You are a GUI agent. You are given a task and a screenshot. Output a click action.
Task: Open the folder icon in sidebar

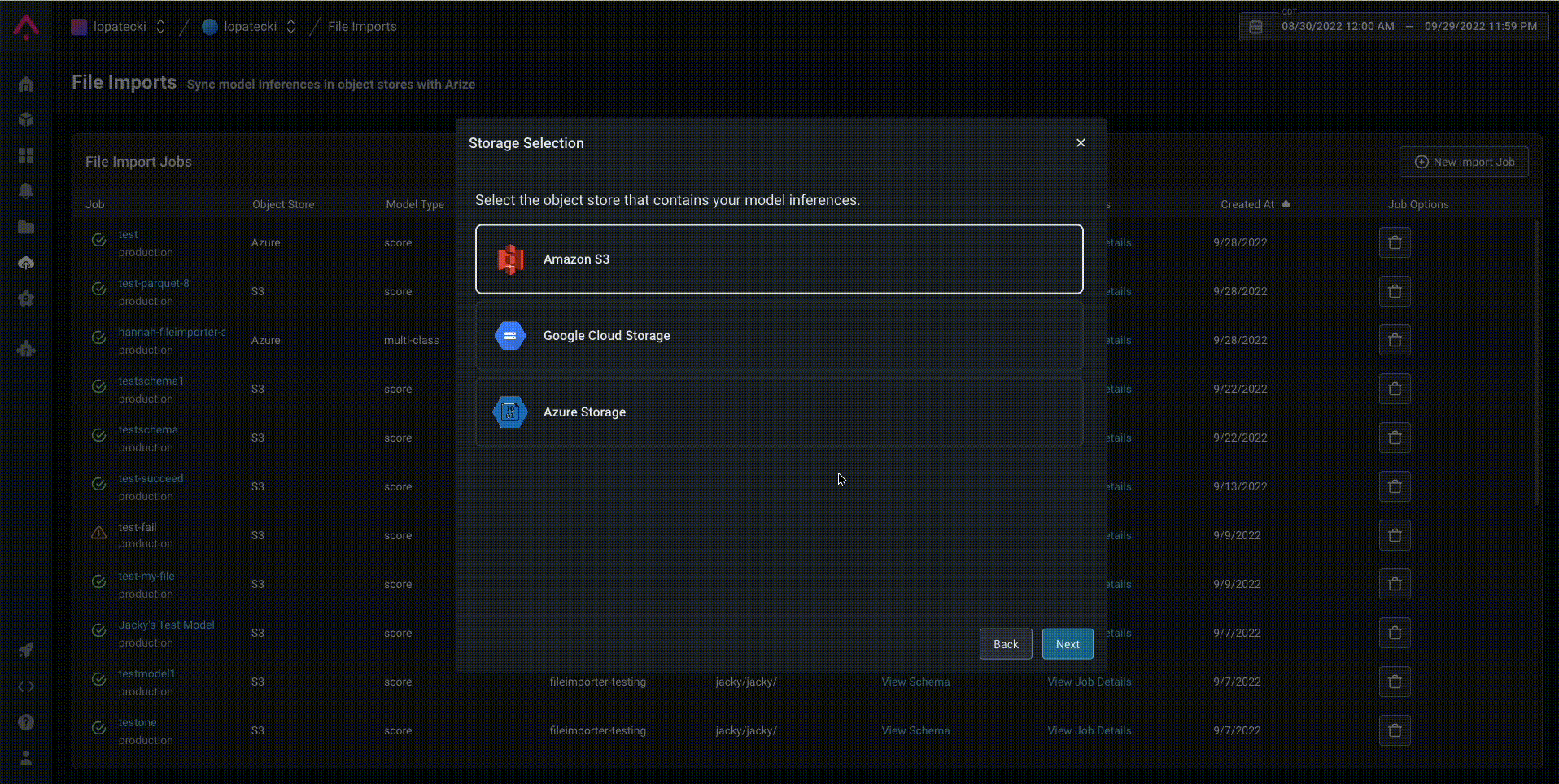(x=26, y=227)
